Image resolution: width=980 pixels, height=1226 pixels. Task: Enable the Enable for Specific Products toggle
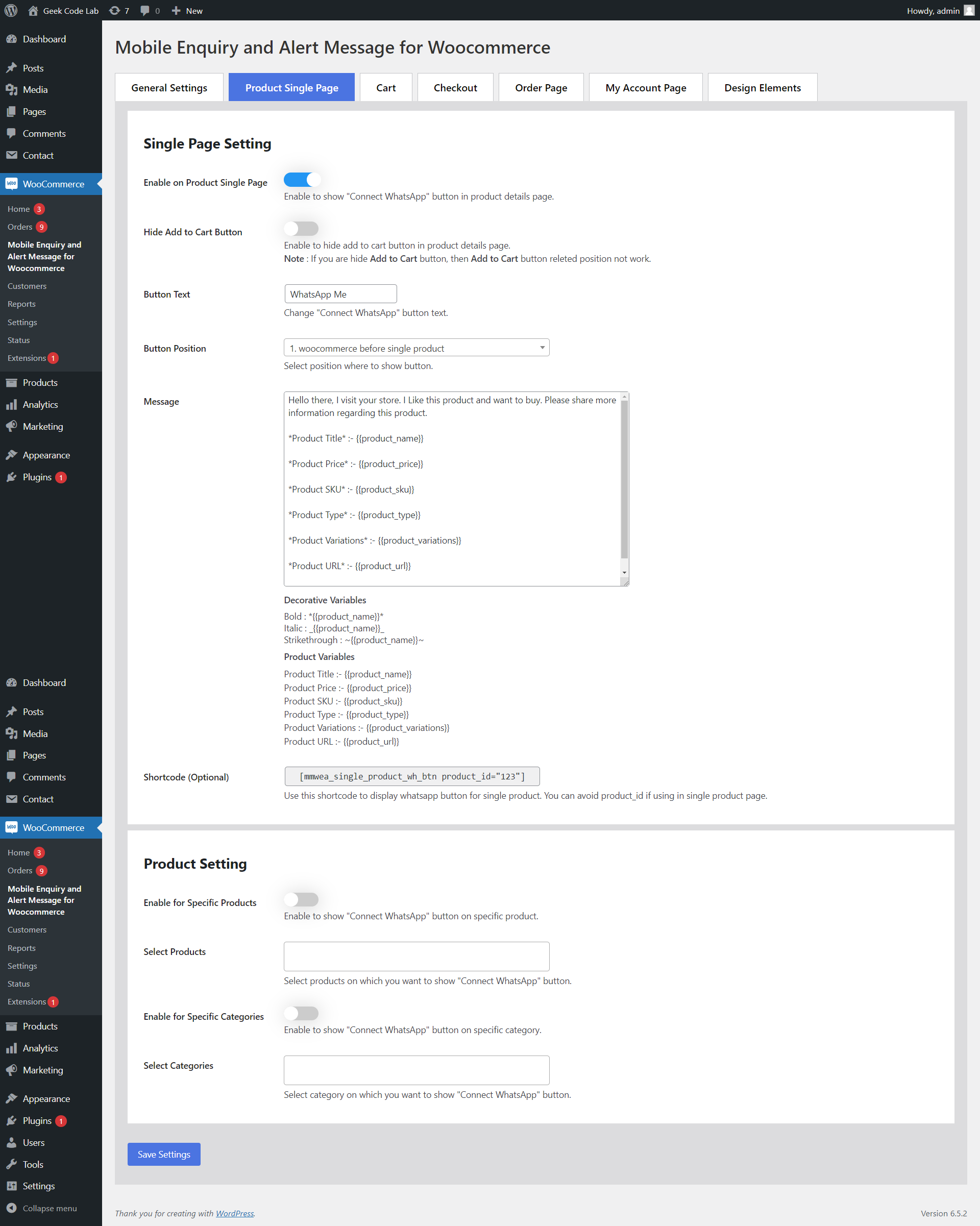click(302, 899)
